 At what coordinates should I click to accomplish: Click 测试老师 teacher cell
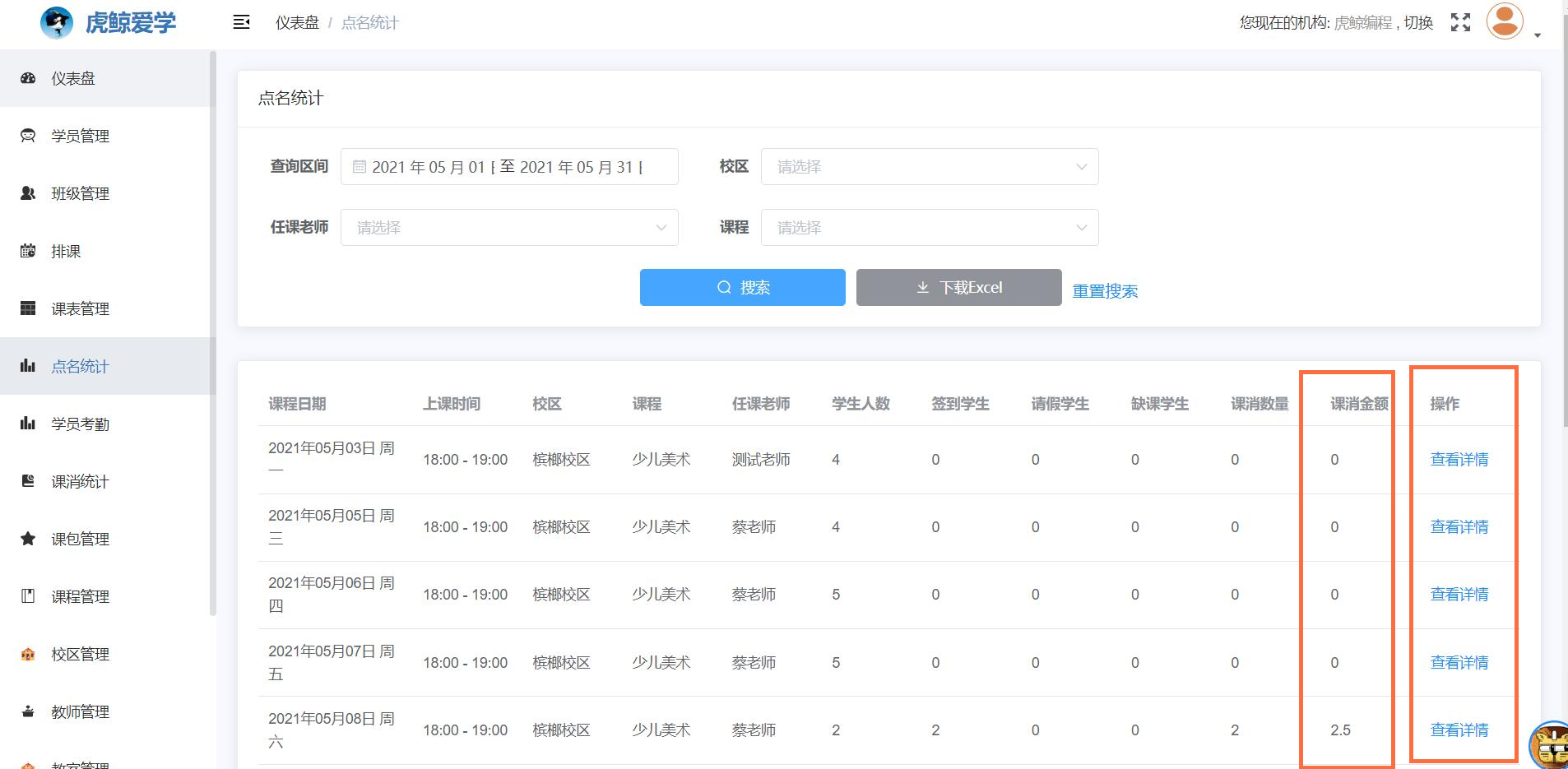[x=761, y=460]
